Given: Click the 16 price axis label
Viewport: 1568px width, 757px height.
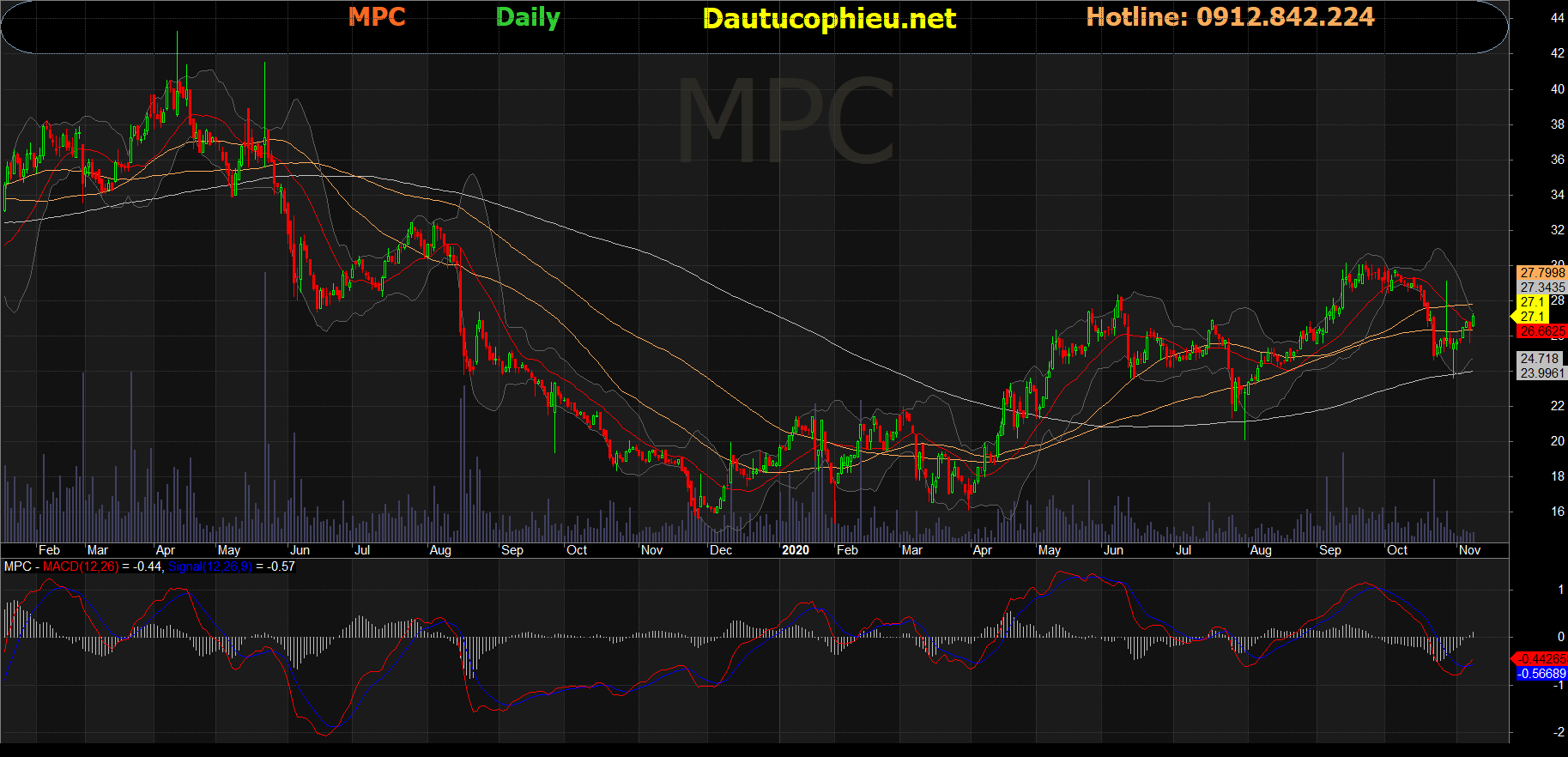Looking at the screenshot, I should (1558, 512).
